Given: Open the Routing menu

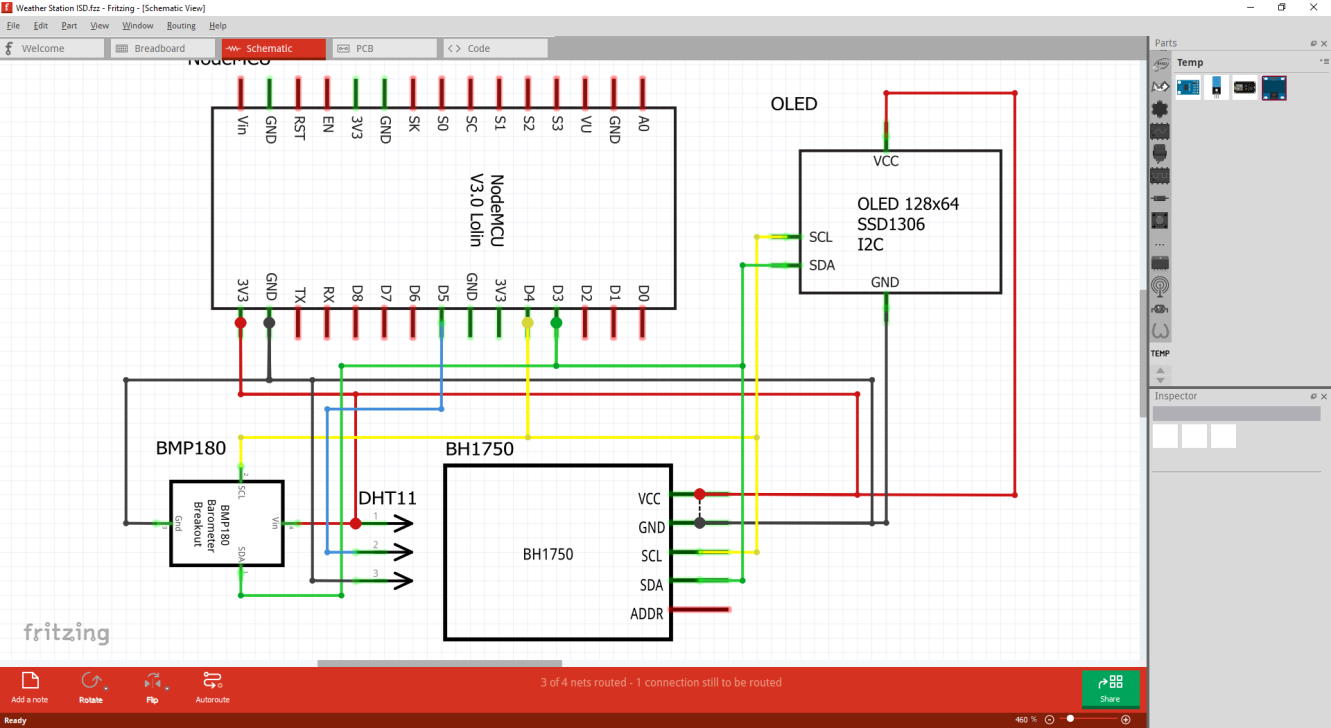Looking at the screenshot, I should 181,25.
